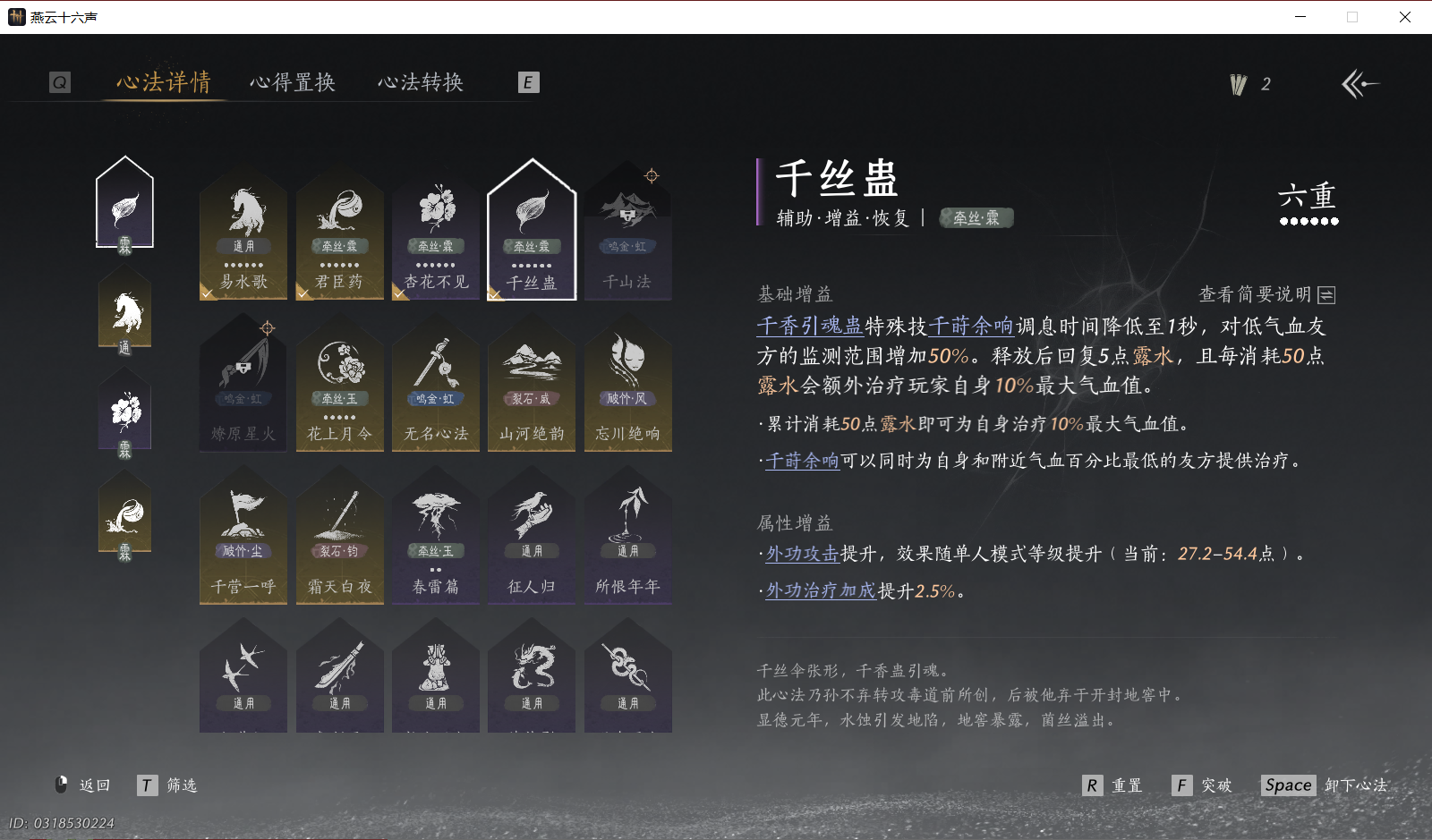Select the 无名心法 inner art card

(436, 385)
